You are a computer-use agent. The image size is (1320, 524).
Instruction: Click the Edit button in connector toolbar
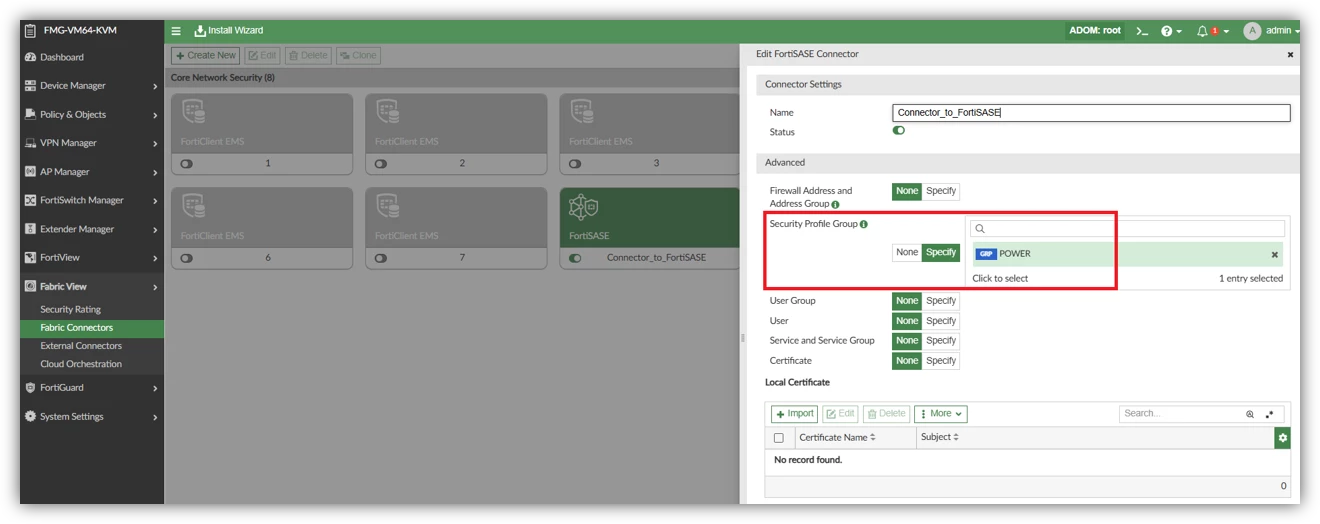tap(263, 56)
